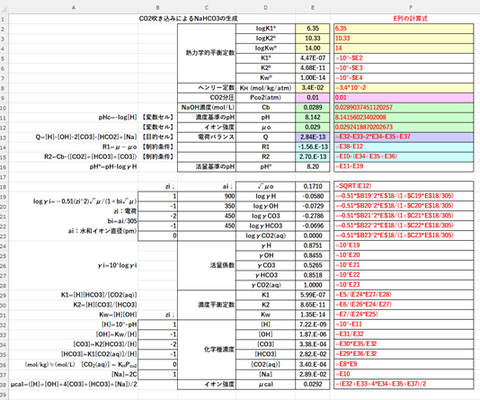Screen dimensions: 480x400
Task: Select column F header
Action: coord(411,7)
